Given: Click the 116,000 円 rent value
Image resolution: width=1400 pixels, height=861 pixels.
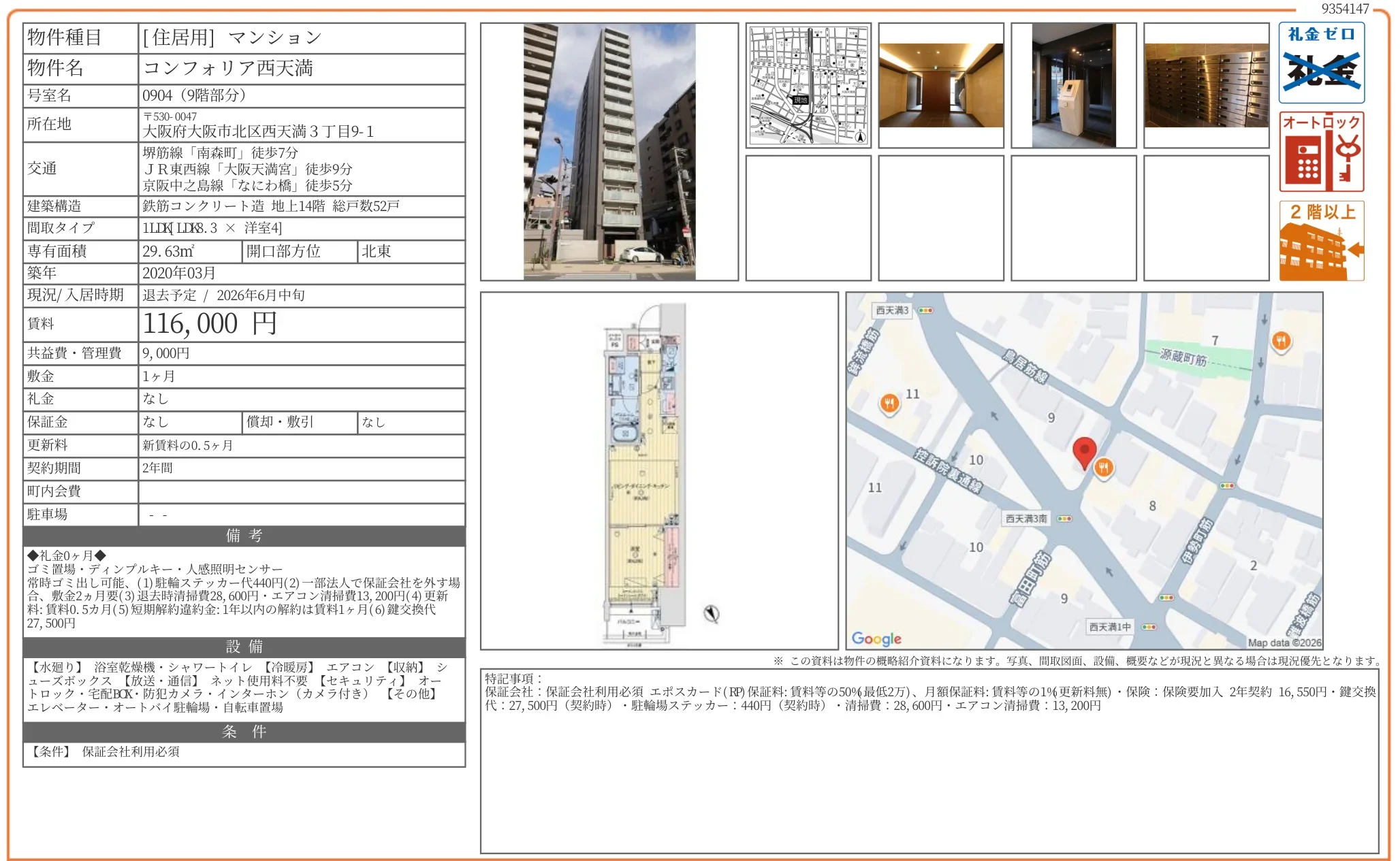Looking at the screenshot, I should pos(210,324).
